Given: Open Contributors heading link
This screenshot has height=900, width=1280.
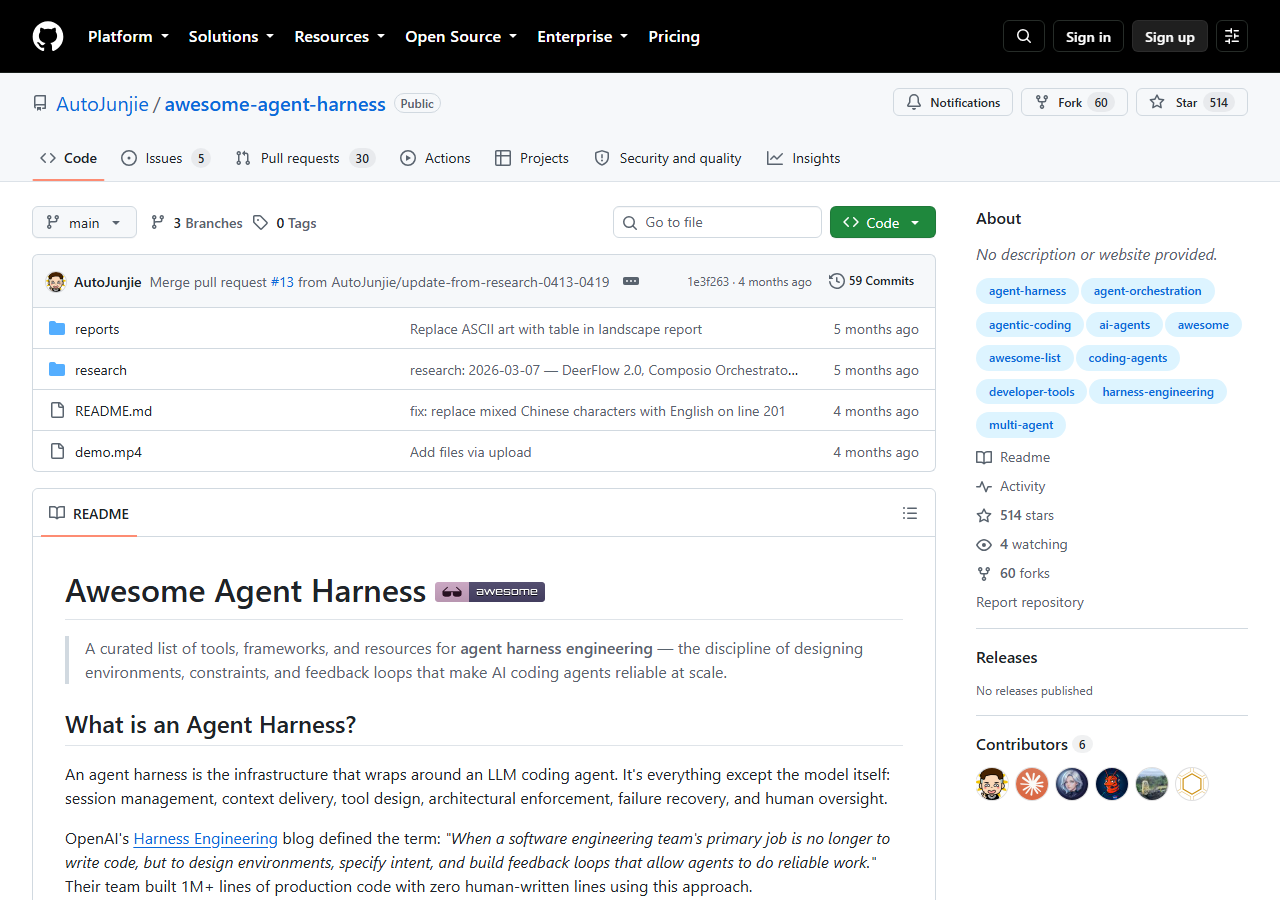Looking at the screenshot, I should (1033, 744).
